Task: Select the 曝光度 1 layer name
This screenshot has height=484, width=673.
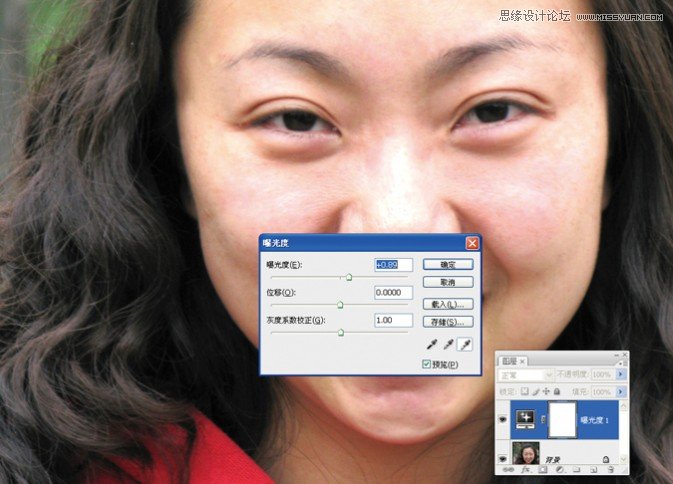Action: click(x=594, y=420)
